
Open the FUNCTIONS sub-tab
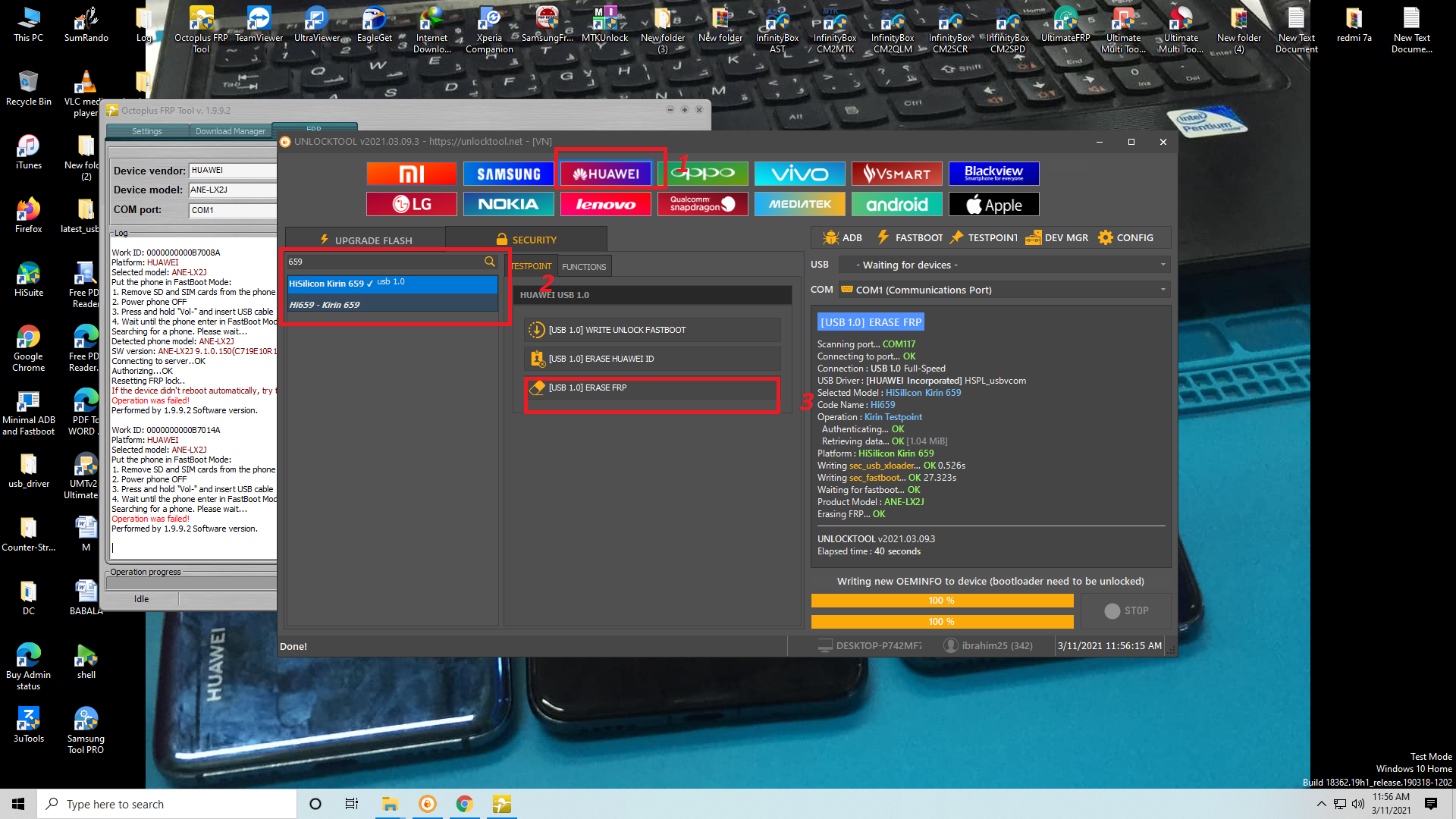(x=584, y=266)
